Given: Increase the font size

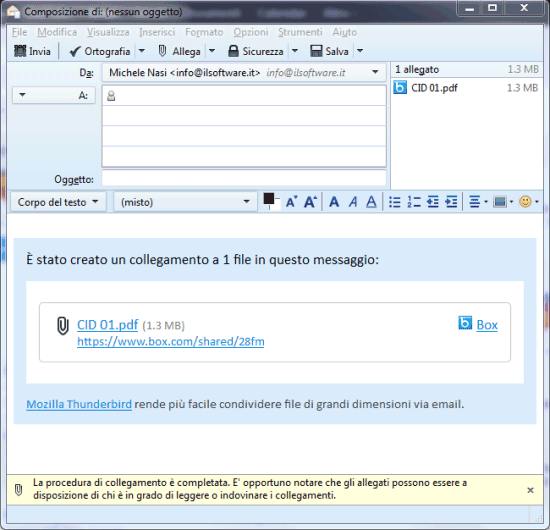Looking at the screenshot, I should coord(310,202).
